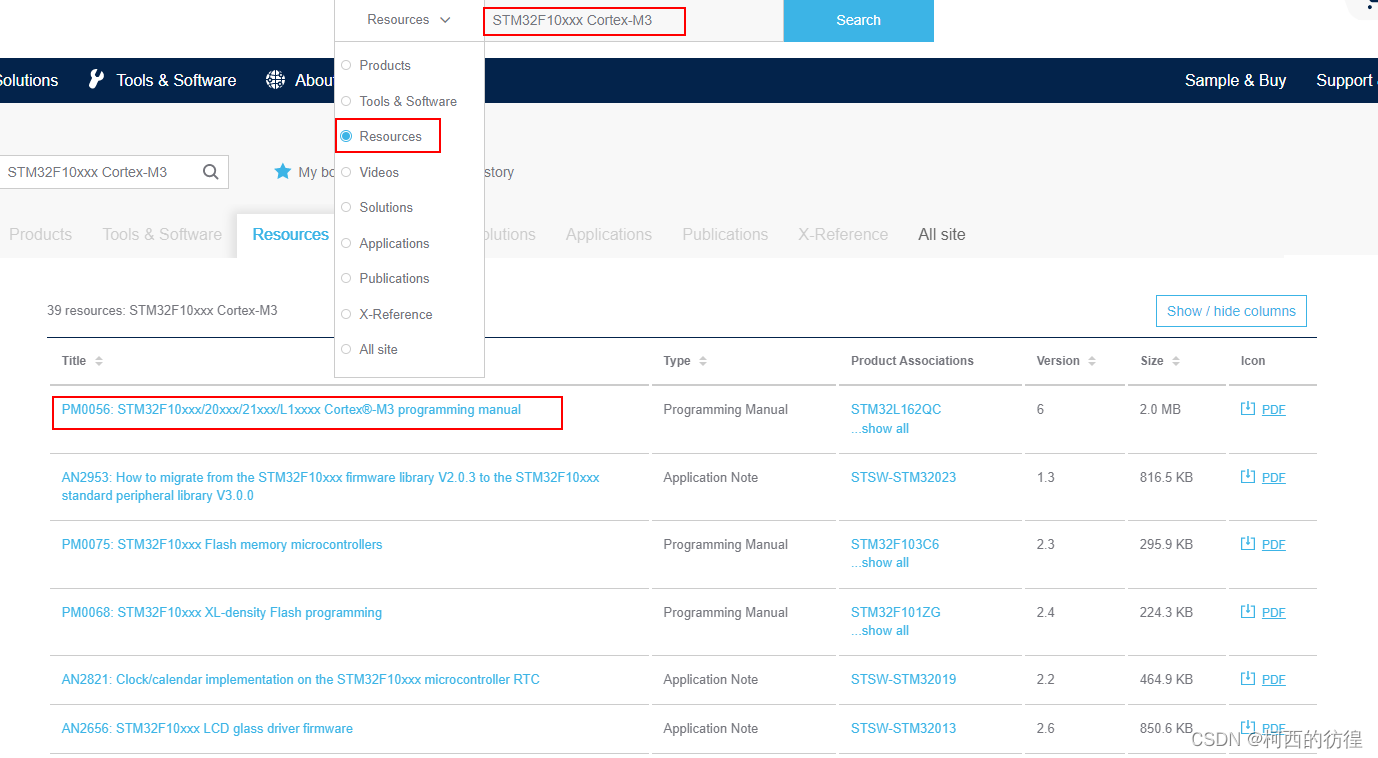Open AN2953 firmware library migration link
1378x758 pixels.
tap(330, 486)
